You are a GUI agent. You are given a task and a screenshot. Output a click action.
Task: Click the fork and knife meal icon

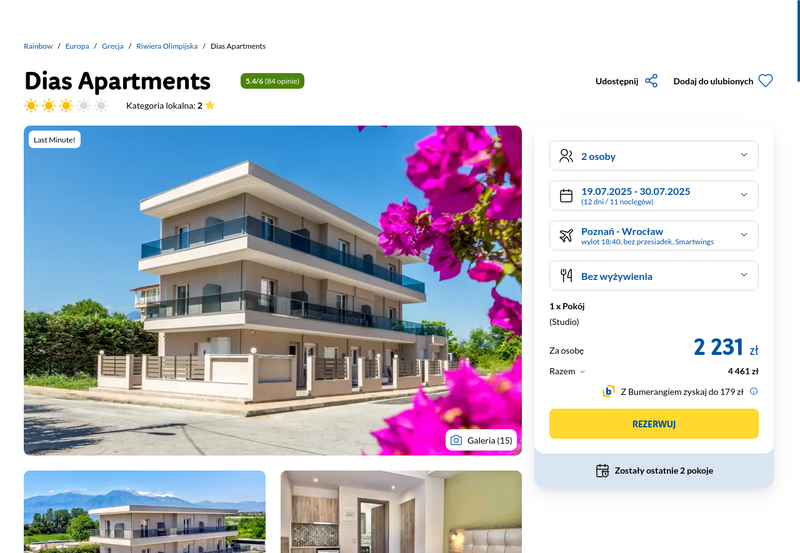click(x=566, y=275)
